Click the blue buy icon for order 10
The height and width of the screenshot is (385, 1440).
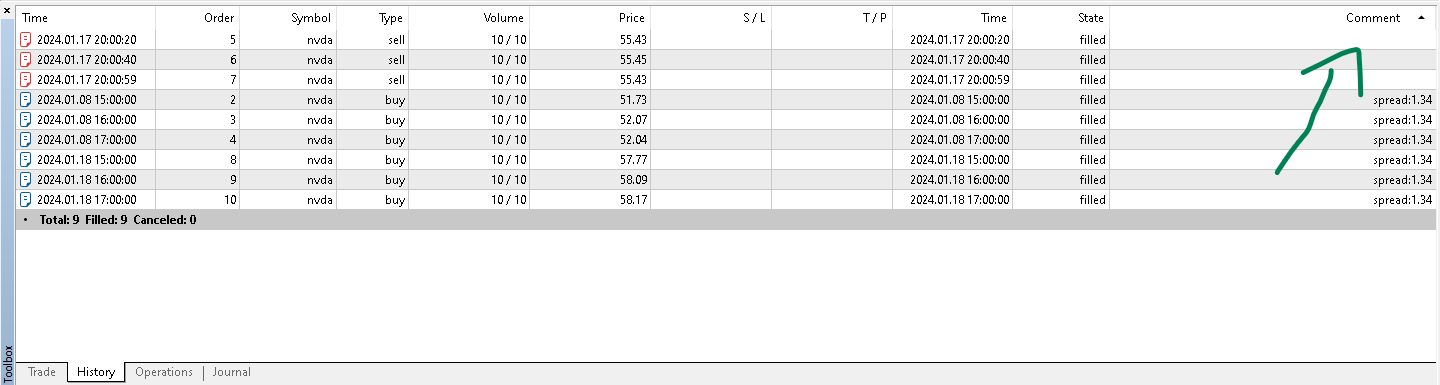click(26, 200)
